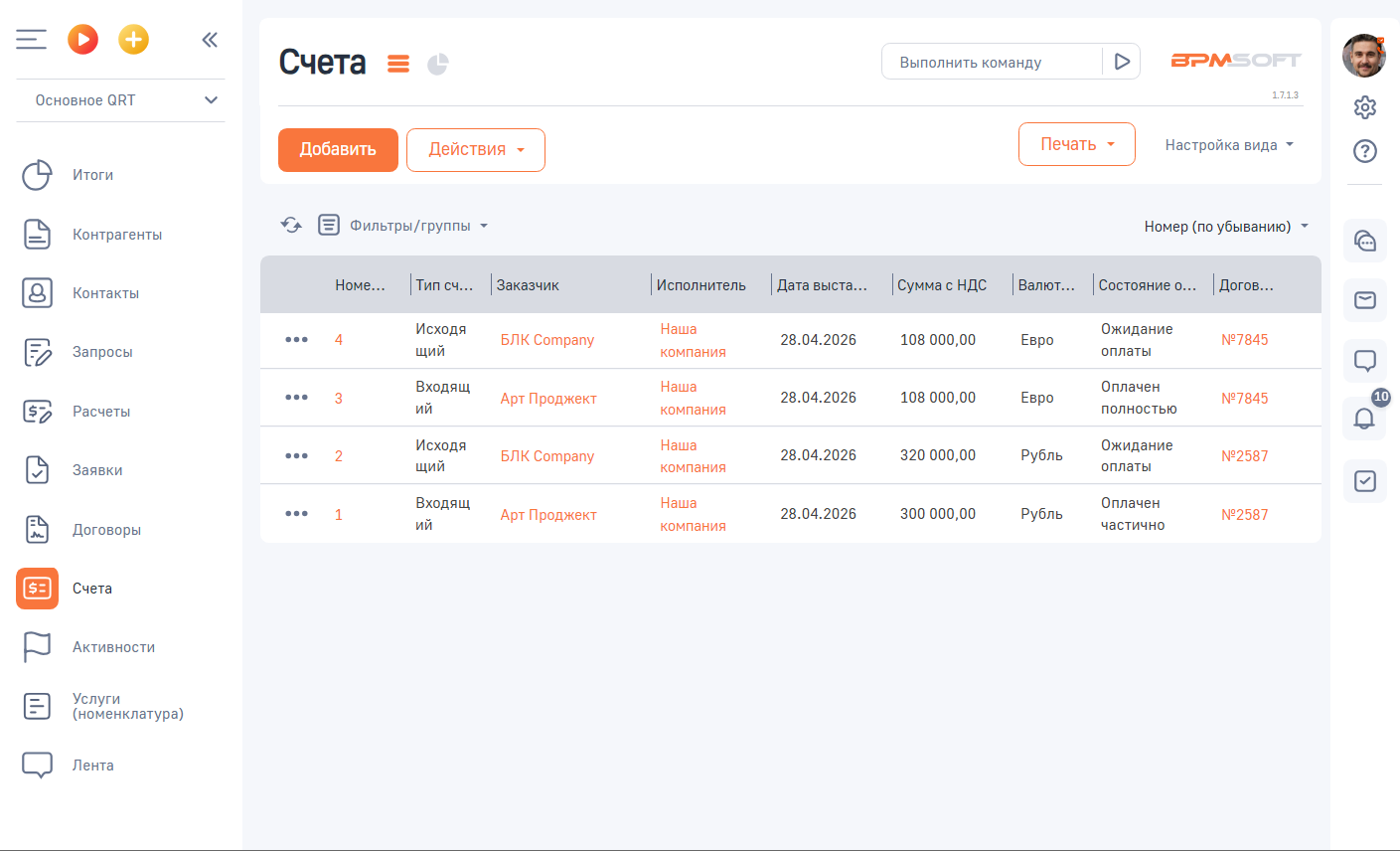This screenshot has width=1400, height=851.
Task: Open notifications bell icon
Action: click(x=1364, y=419)
